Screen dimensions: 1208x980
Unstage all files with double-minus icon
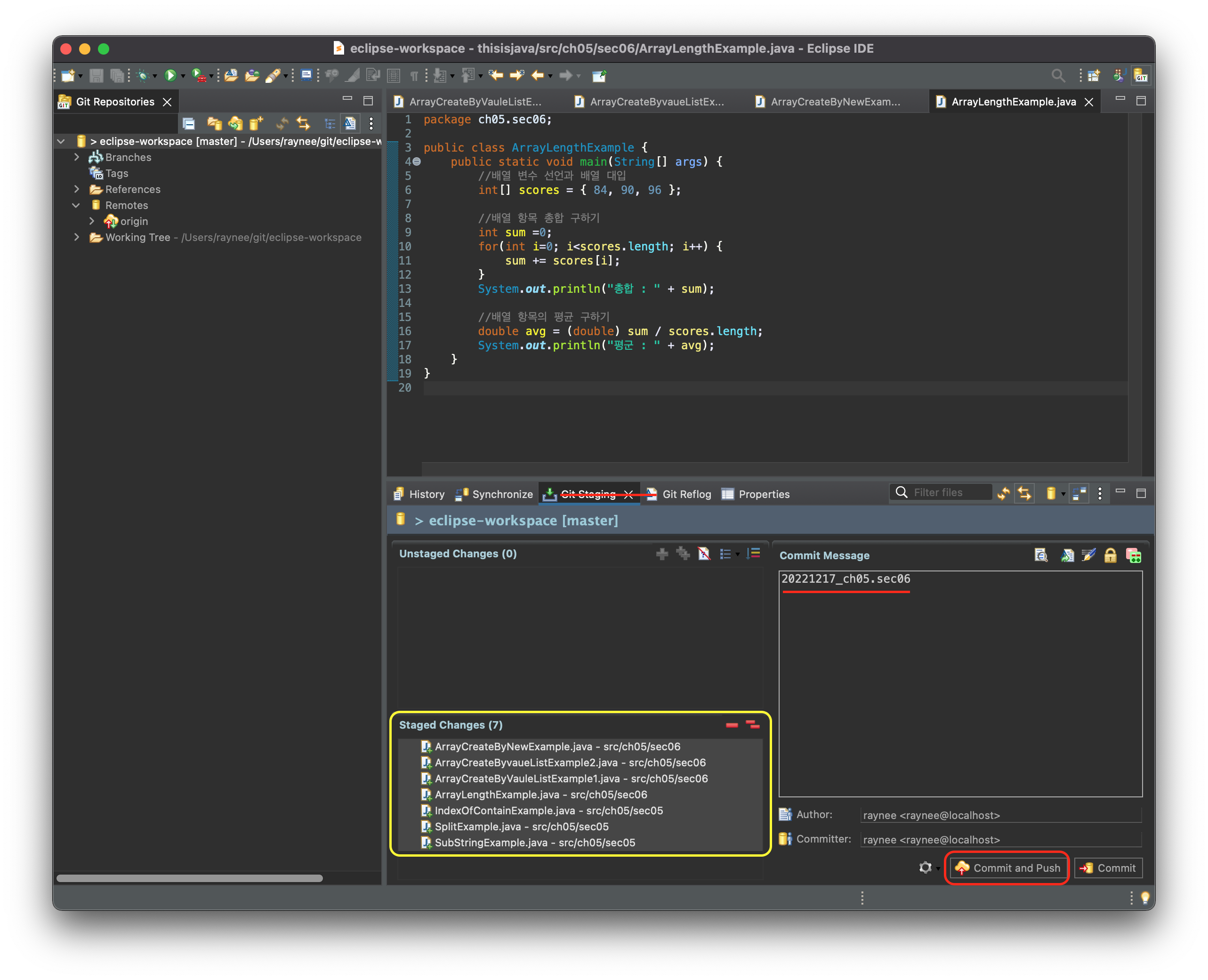tap(752, 724)
